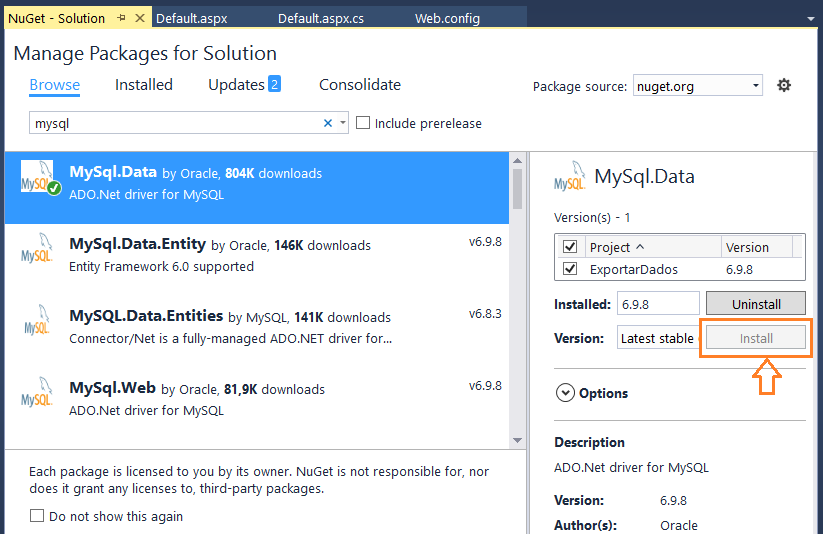Click the Description heading
823x534 pixels.
click(x=589, y=442)
